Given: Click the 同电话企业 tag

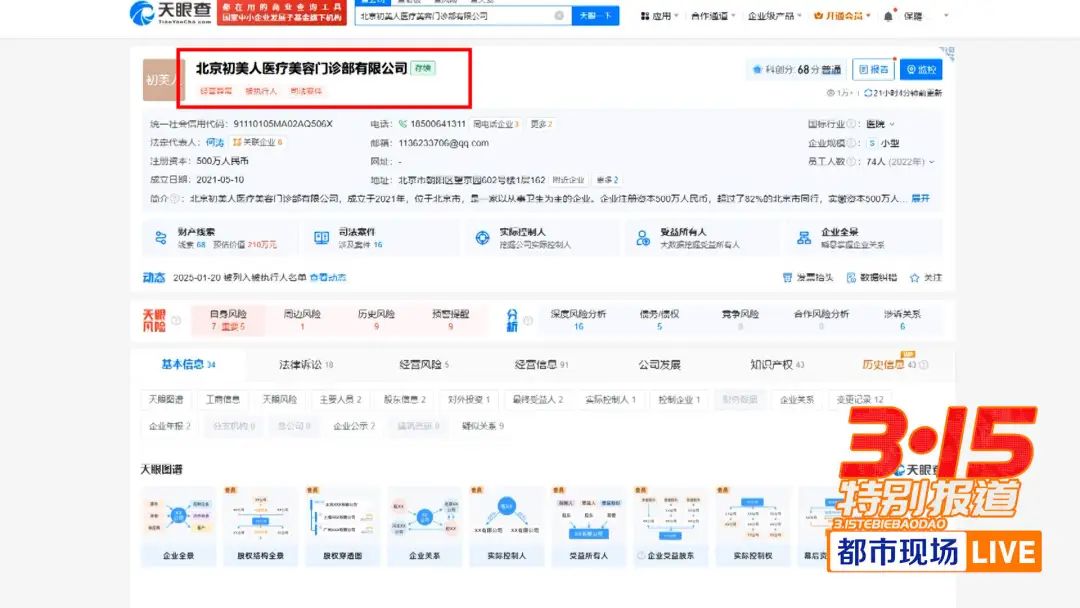Looking at the screenshot, I should pos(496,125).
